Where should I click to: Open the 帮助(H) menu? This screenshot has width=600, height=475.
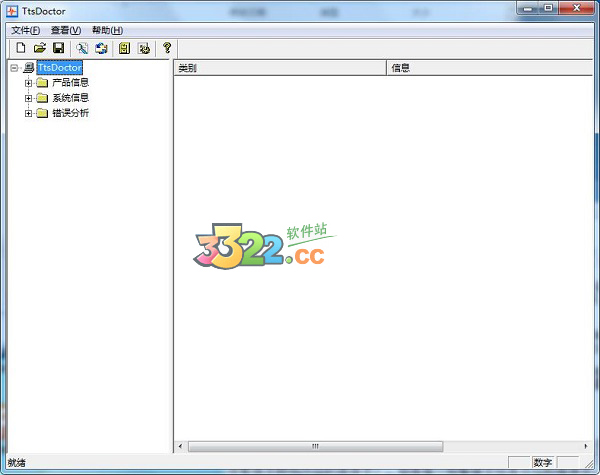(108, 30)
